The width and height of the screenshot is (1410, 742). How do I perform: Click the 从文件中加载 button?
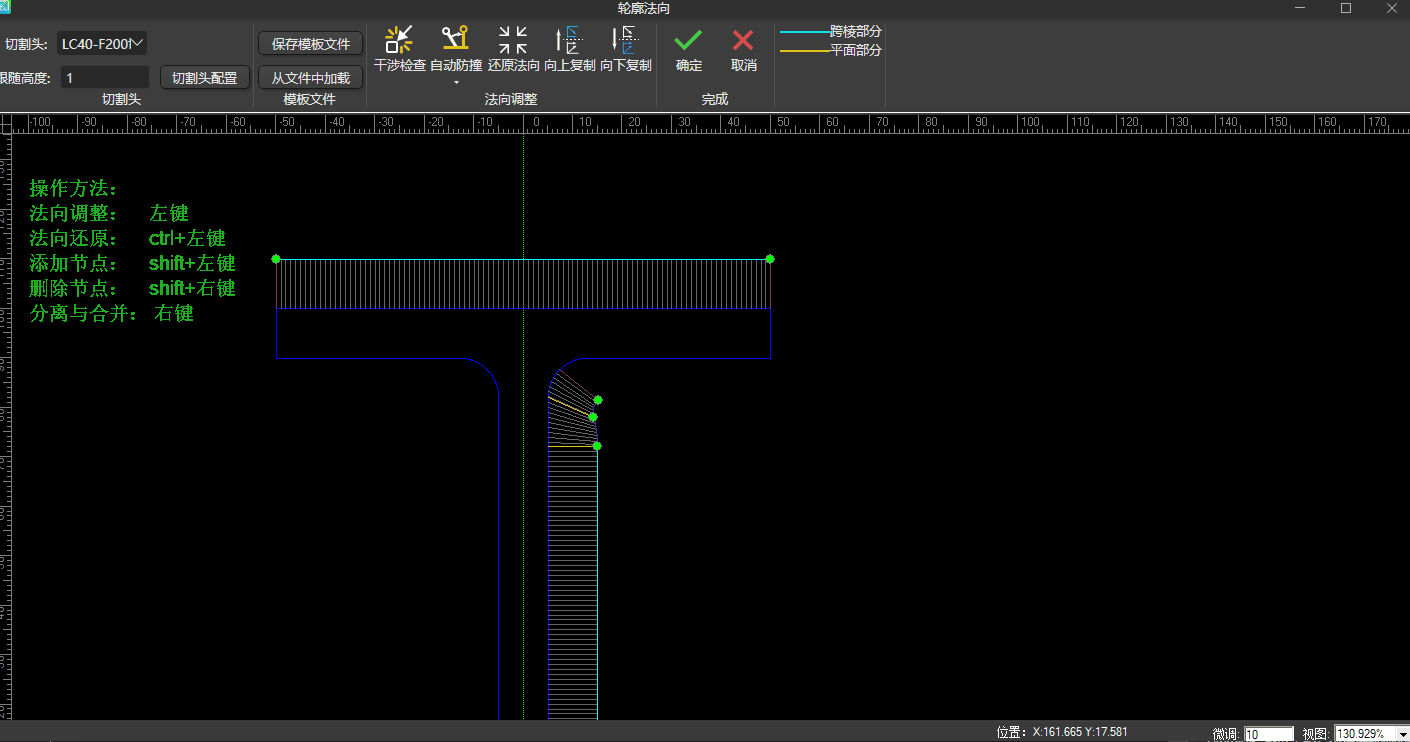(x=311, y=77)
